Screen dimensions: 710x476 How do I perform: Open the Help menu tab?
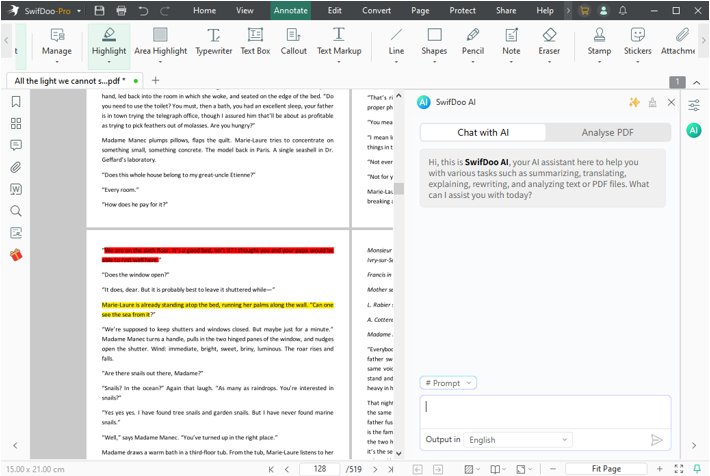[x=545, y=10]
